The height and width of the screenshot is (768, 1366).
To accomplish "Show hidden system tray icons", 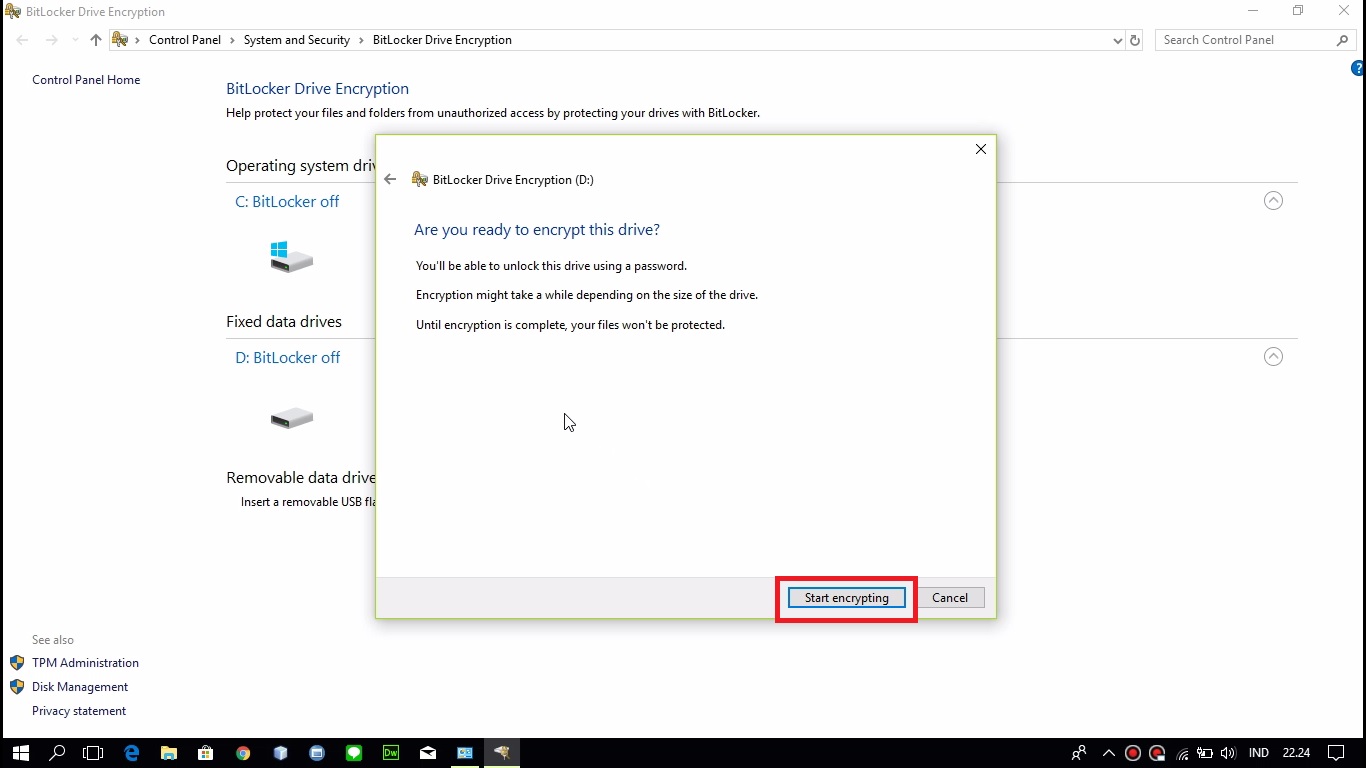I will coord(1108,753).
